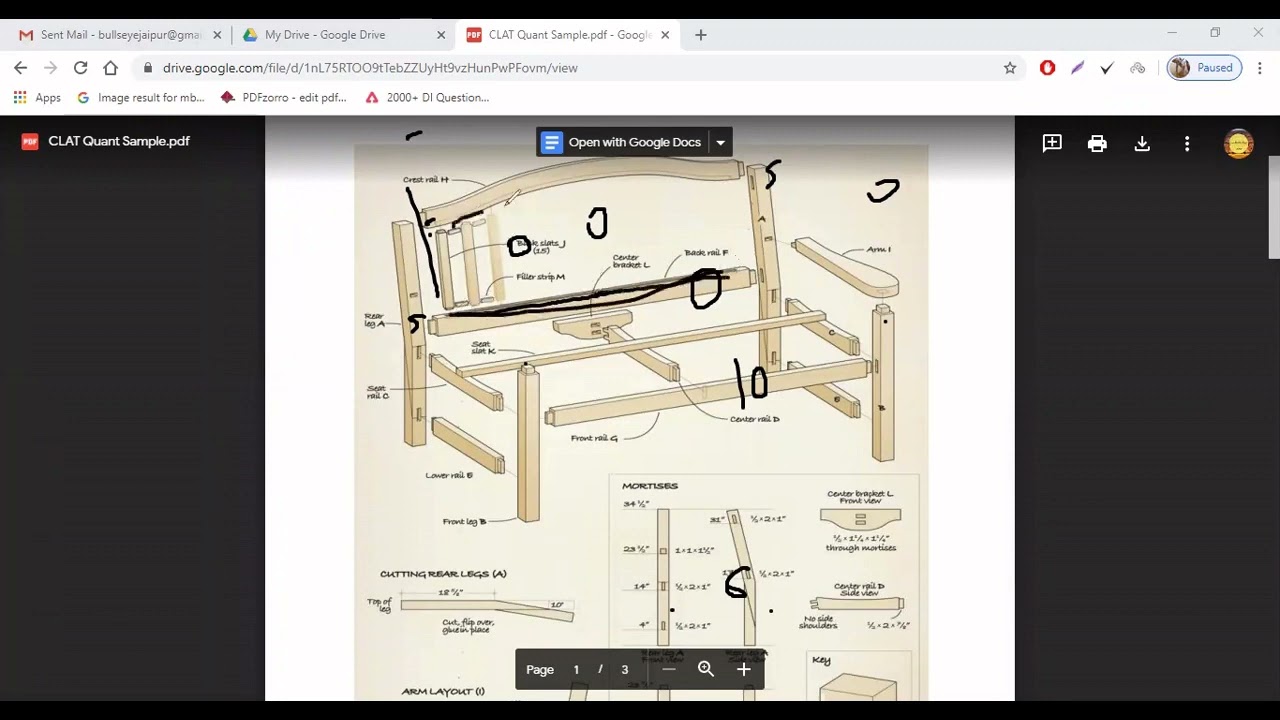
Task: Click the lock icon for site info
Action: coord(148,68)
